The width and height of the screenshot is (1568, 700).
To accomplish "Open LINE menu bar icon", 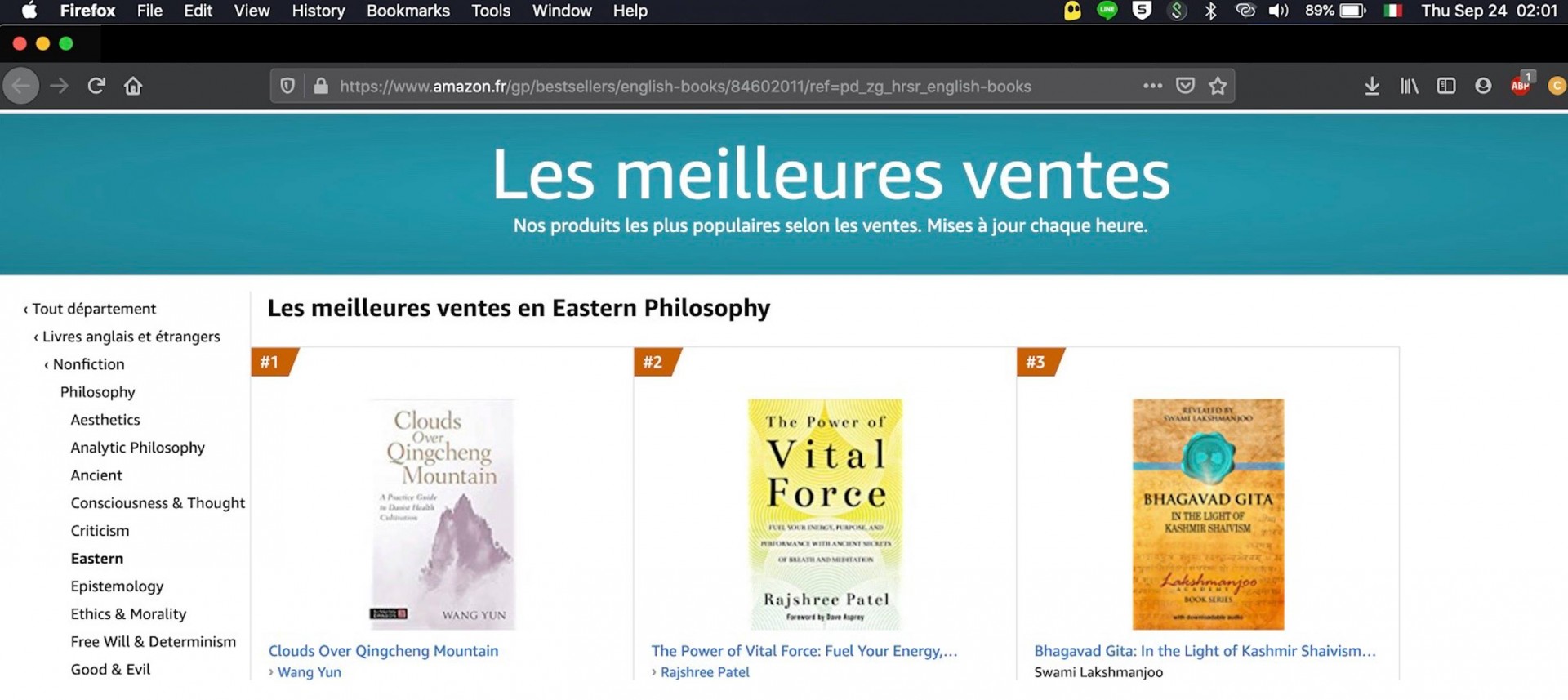I will coord(1107,11).
